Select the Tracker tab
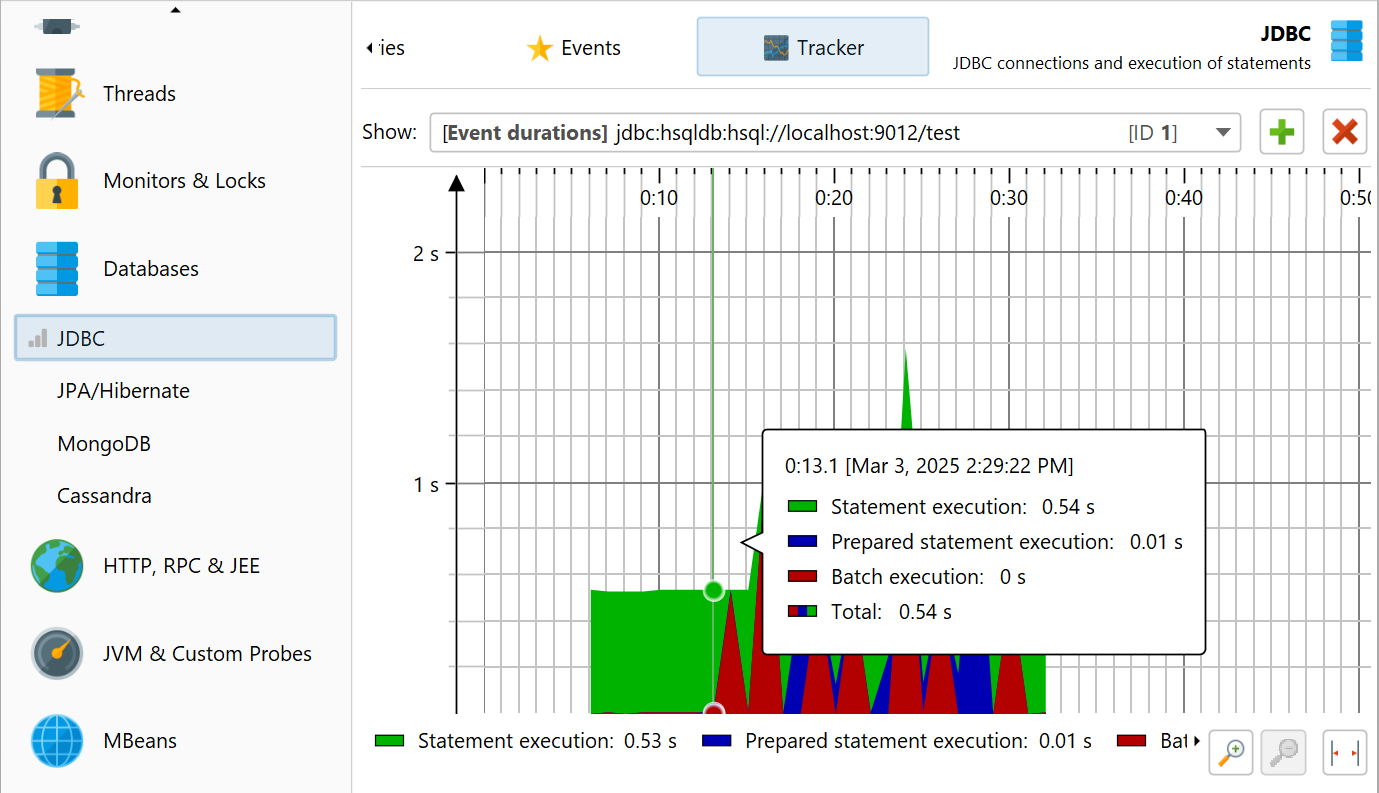This screenshot has width=1379, height=793. tap(812, 47)
